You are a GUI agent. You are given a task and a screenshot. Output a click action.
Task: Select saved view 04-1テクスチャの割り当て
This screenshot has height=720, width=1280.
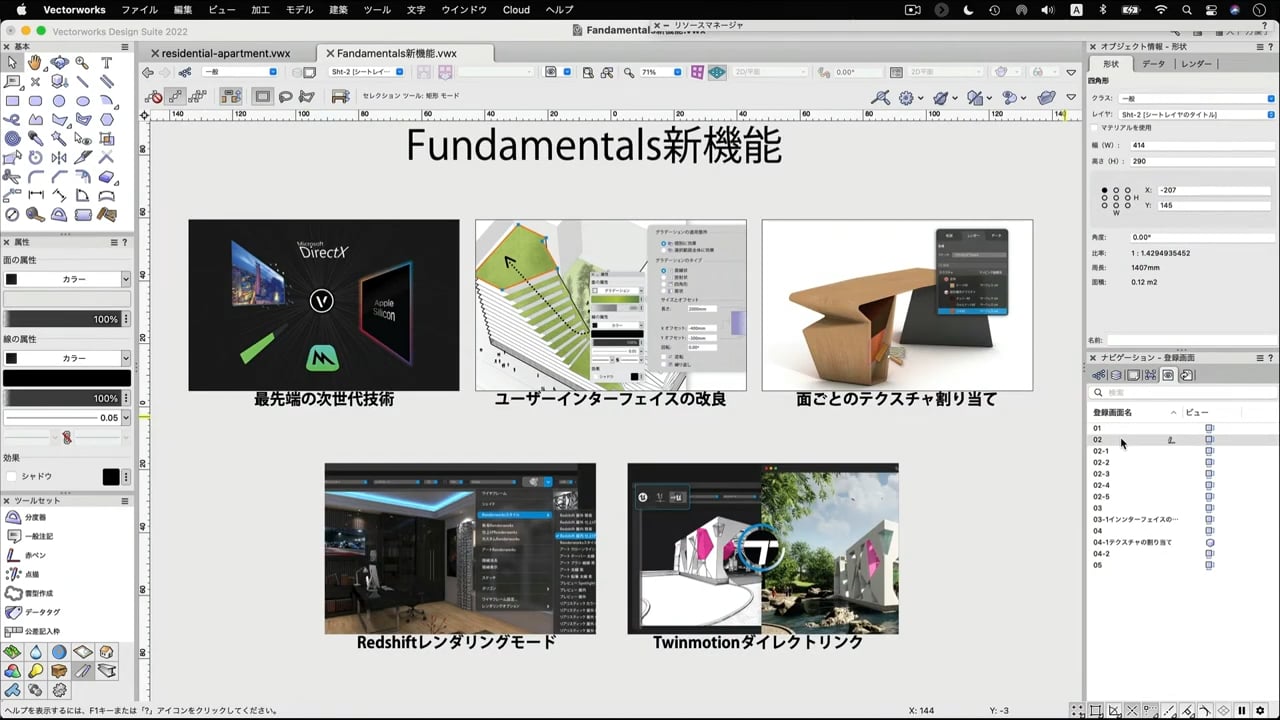point(1132,542)
